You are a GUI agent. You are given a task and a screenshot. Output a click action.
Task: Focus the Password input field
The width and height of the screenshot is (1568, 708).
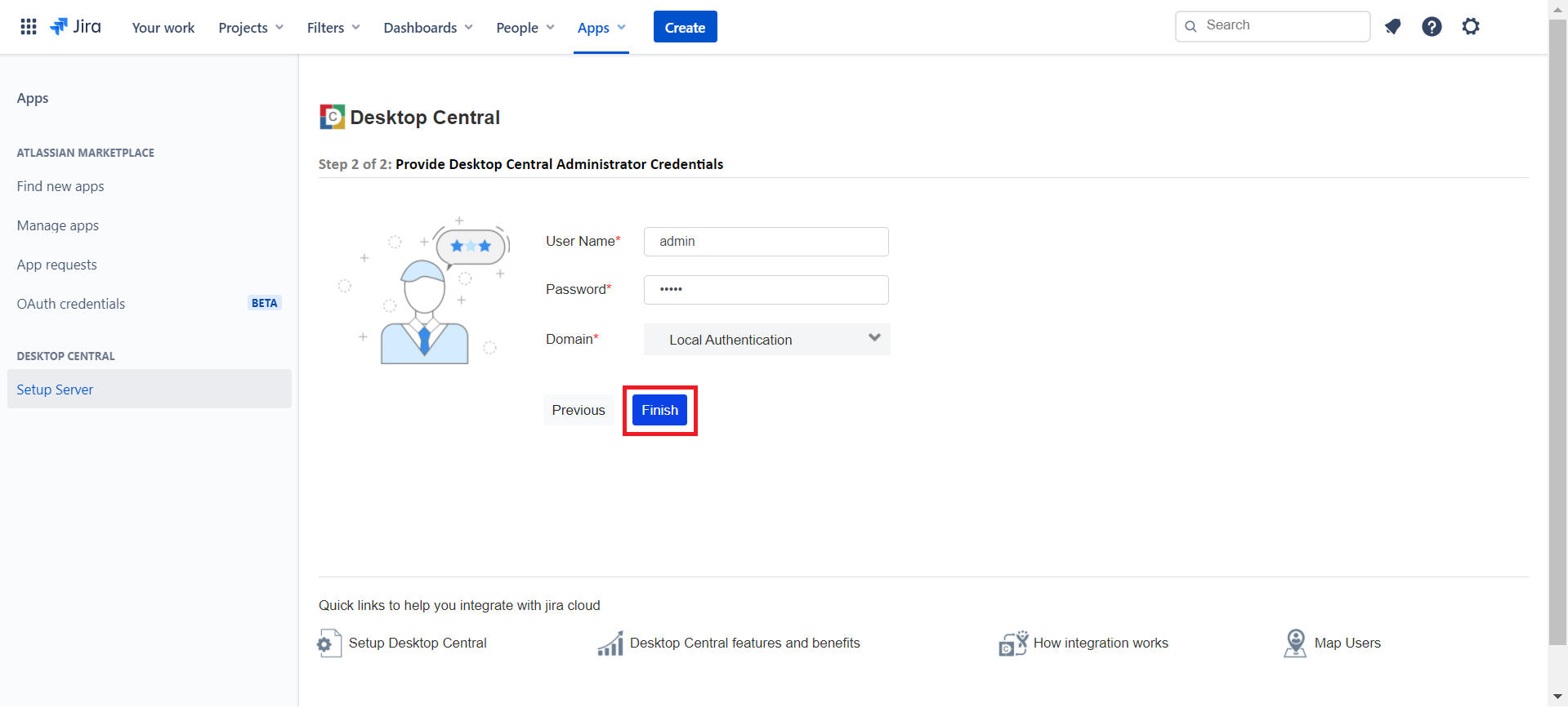coord(766,290)
